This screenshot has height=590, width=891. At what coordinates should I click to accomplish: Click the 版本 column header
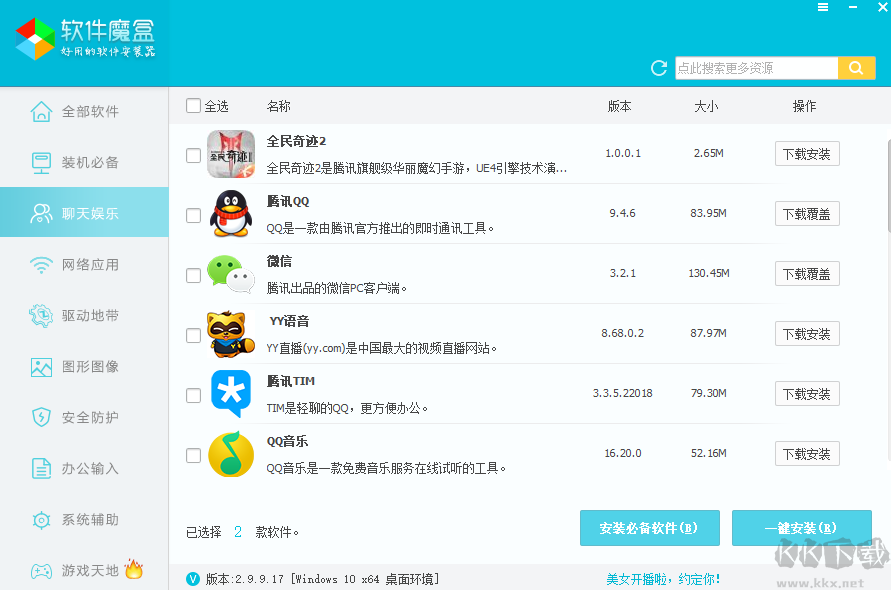tap(619, 106)
